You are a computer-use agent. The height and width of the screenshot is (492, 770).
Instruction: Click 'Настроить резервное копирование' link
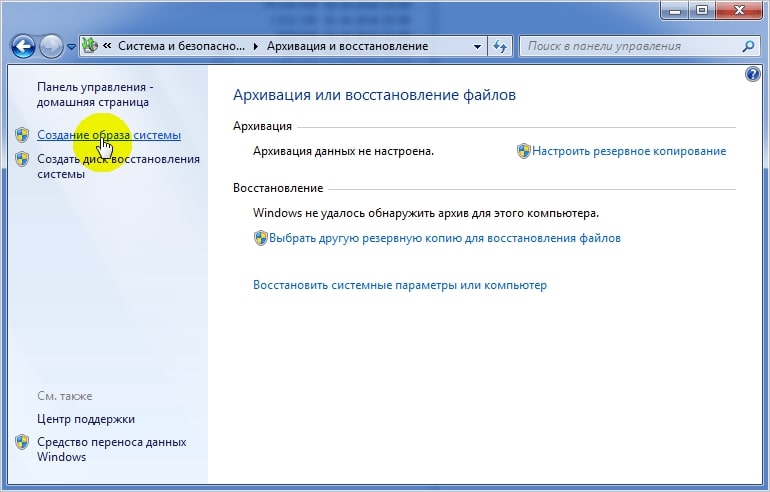629,151
